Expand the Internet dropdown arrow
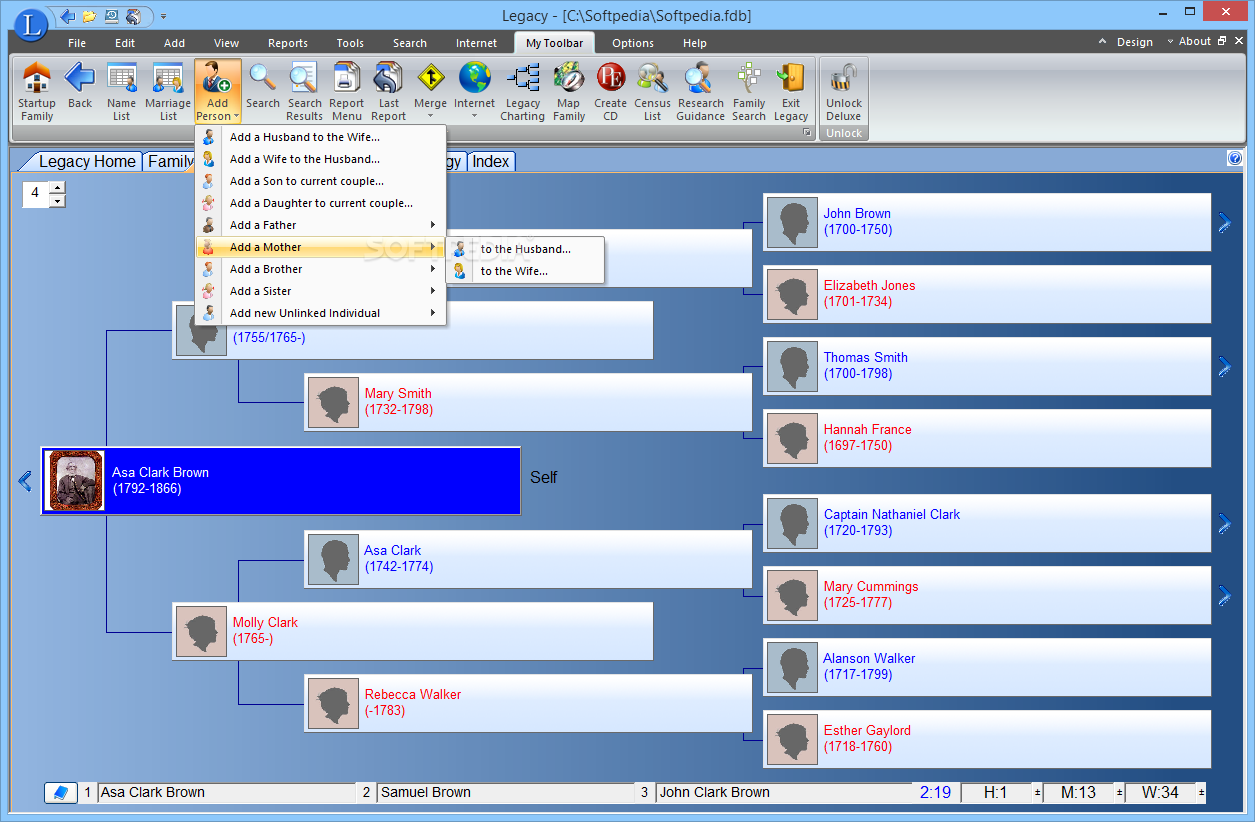This screenshot has height=822, width=1255. [474, 116]
